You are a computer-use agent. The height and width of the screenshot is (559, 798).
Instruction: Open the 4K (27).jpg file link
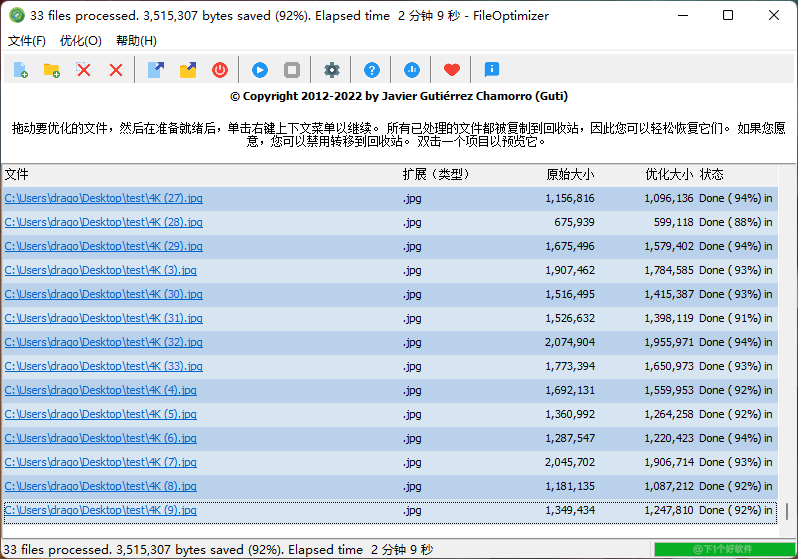pos(103,198)
